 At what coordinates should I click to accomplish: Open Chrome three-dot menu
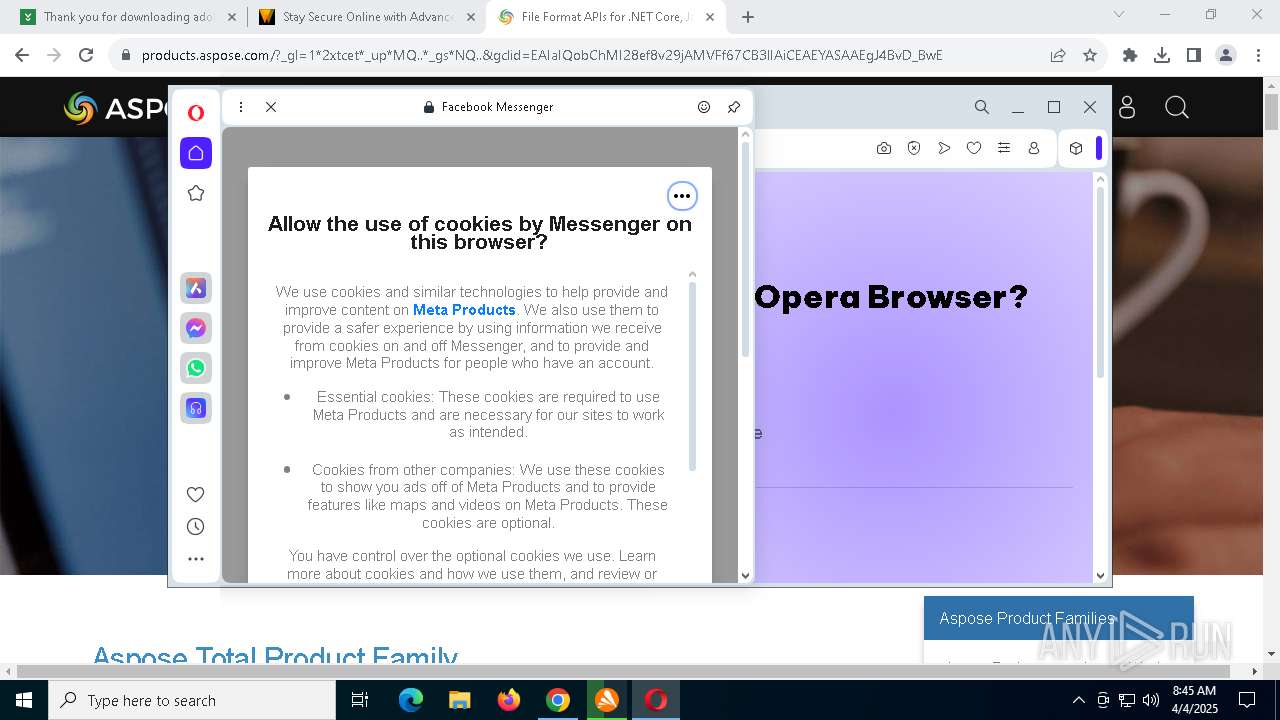(1258, 55)
